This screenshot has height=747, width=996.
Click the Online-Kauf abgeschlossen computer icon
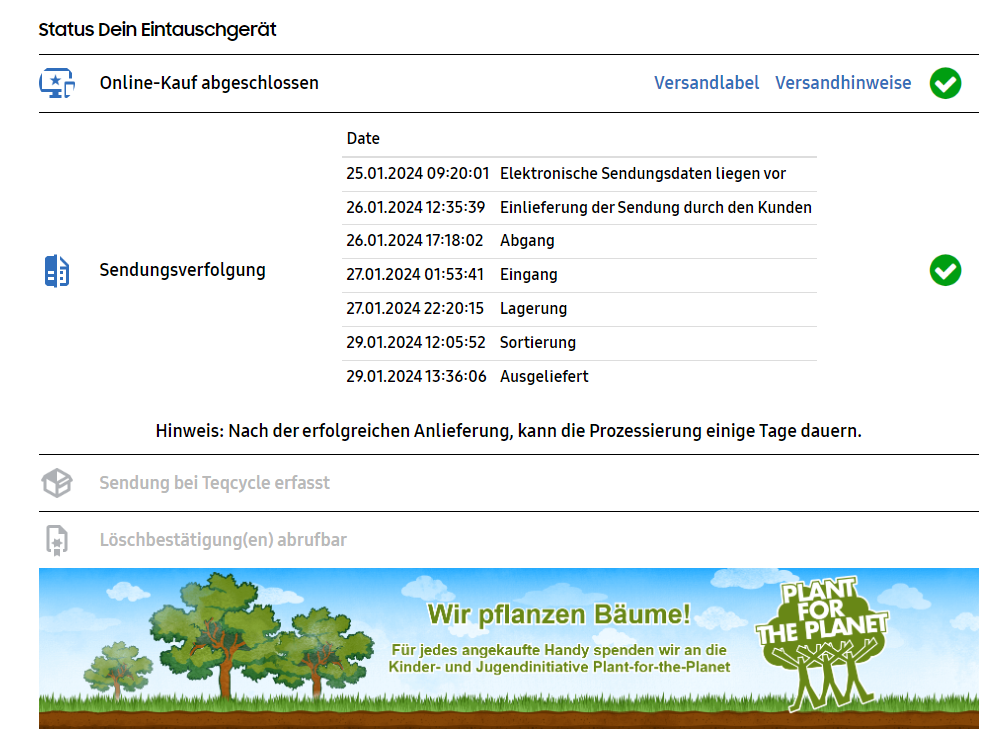(x=57, y=83)
